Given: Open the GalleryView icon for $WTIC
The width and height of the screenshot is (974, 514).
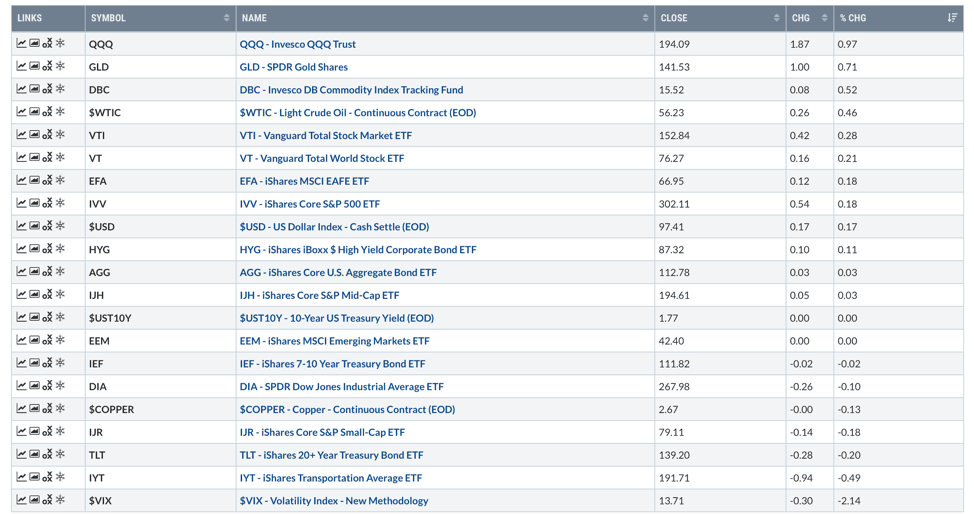Looking at the screenshot, I should pos(34,112).
